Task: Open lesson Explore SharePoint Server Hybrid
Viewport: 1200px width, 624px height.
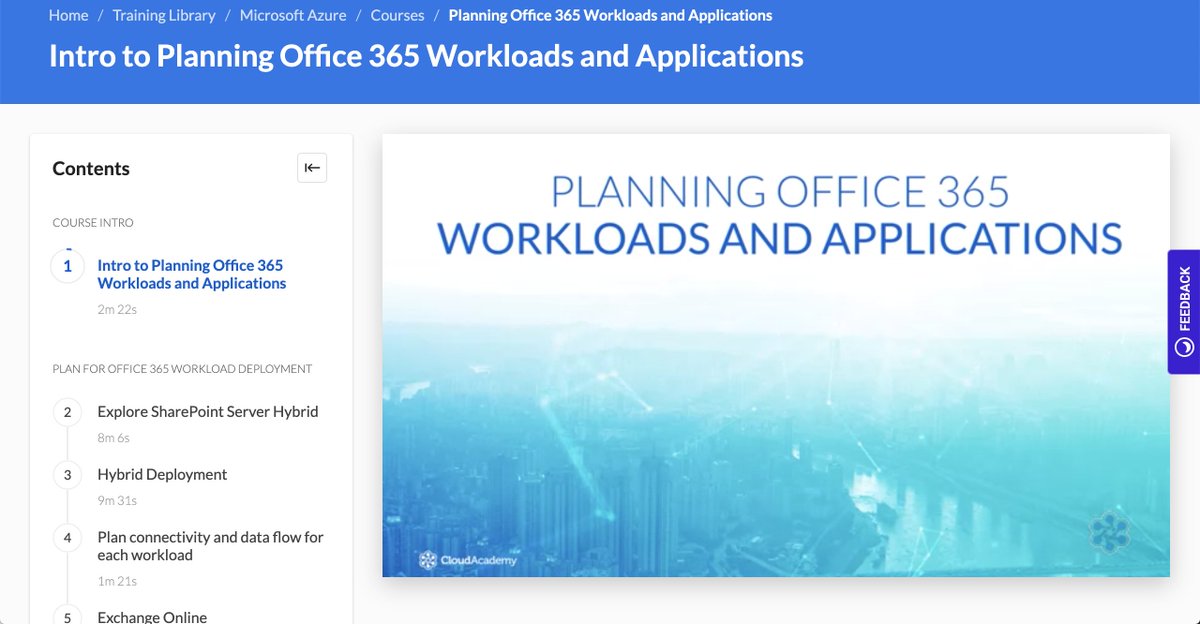Action: pos(208,411)
